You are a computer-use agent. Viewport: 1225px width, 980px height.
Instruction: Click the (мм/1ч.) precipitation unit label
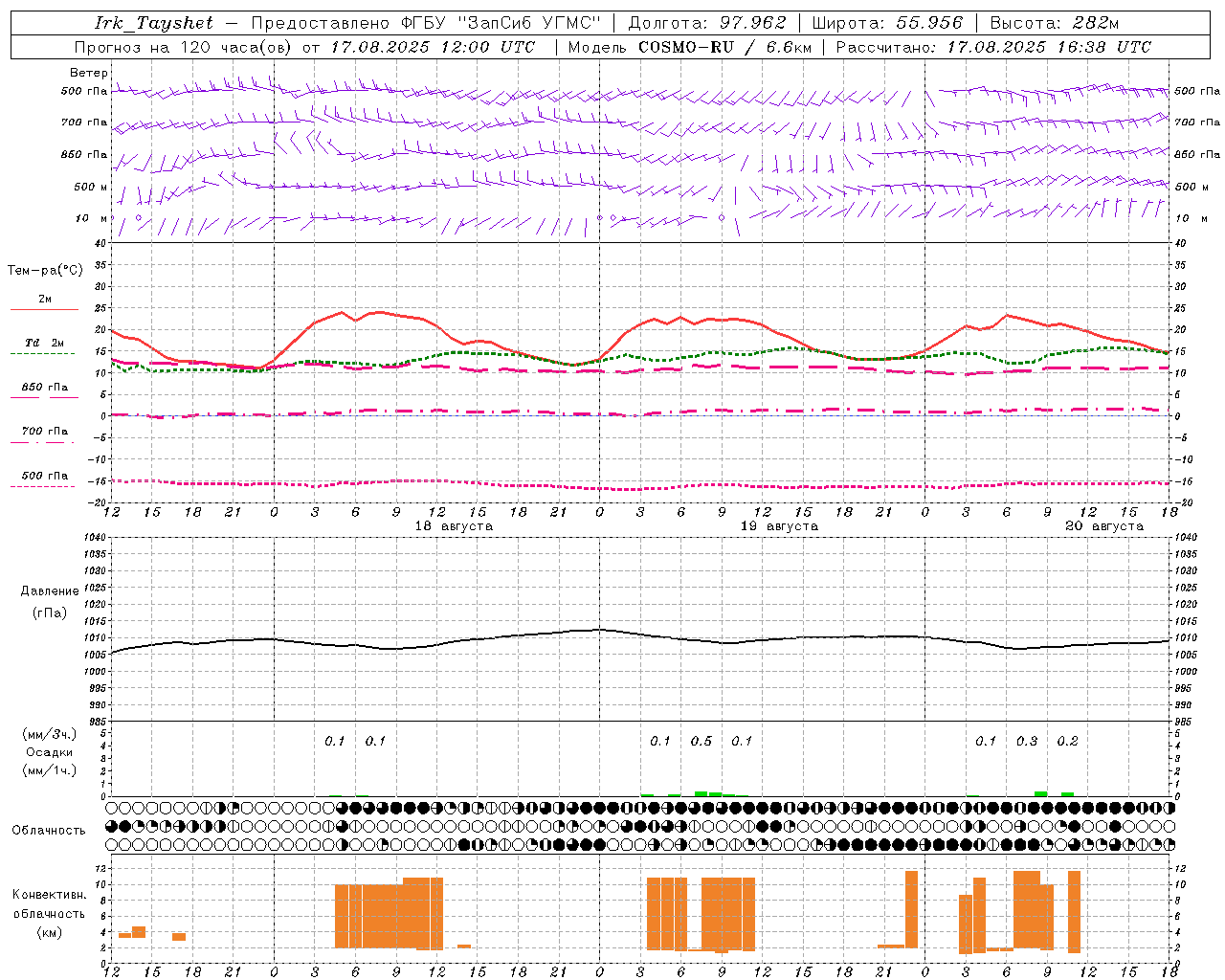(x=50, y=769)
